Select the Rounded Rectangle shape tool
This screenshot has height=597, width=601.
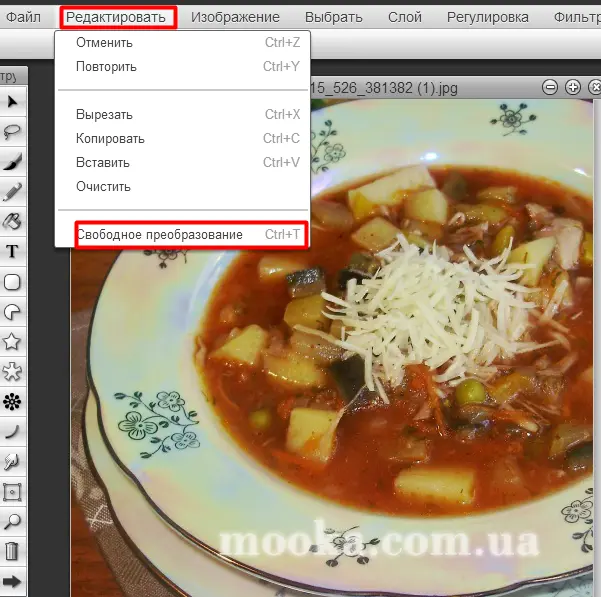(12, 282)
